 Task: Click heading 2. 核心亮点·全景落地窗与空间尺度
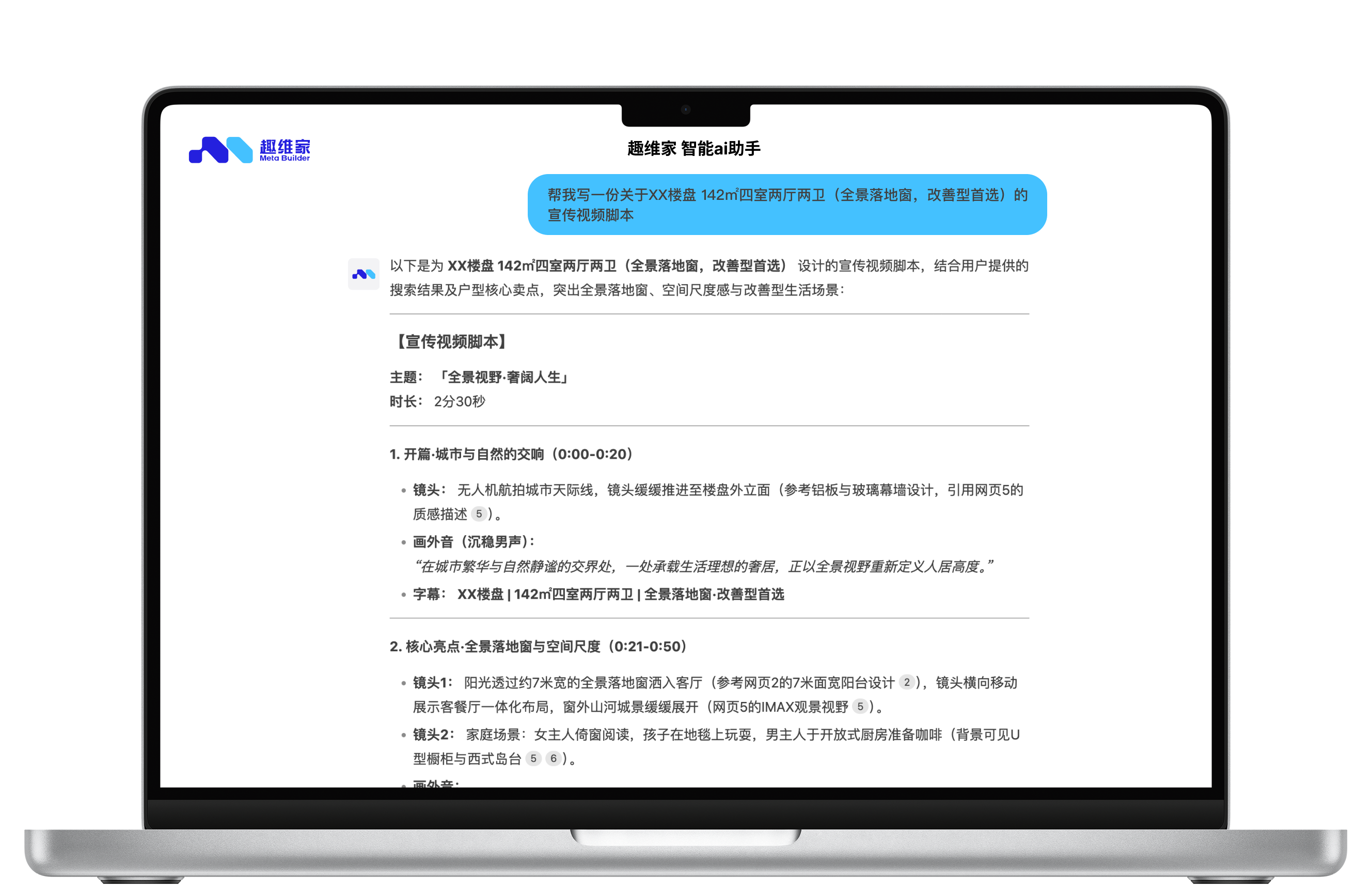(539, 646)
